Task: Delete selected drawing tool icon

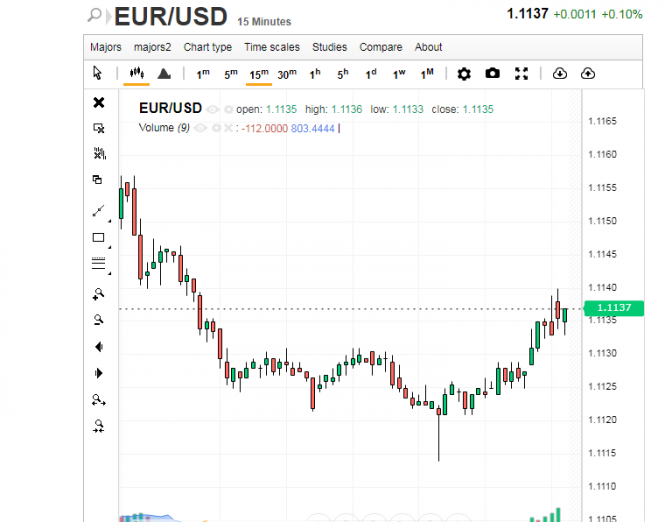Action: [x=99, y=128]
